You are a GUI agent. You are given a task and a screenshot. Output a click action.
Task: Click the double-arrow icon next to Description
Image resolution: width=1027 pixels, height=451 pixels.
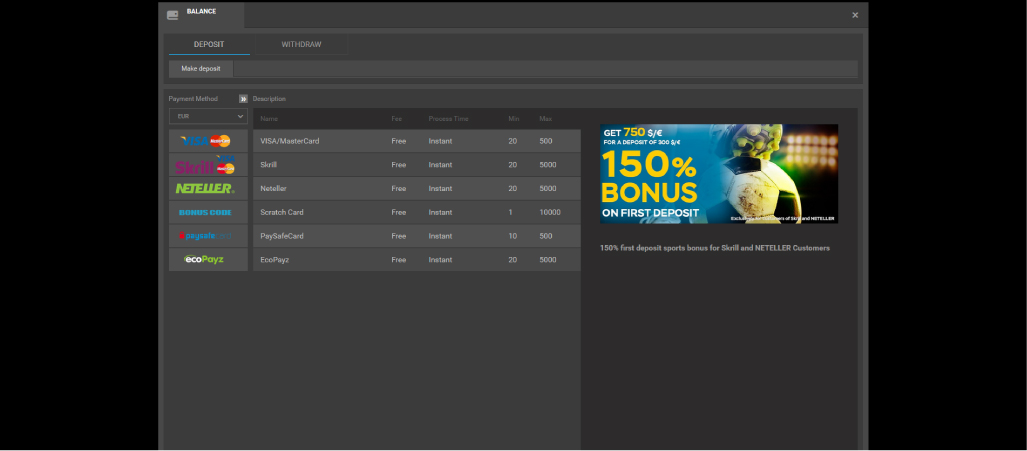pos(243,99)
